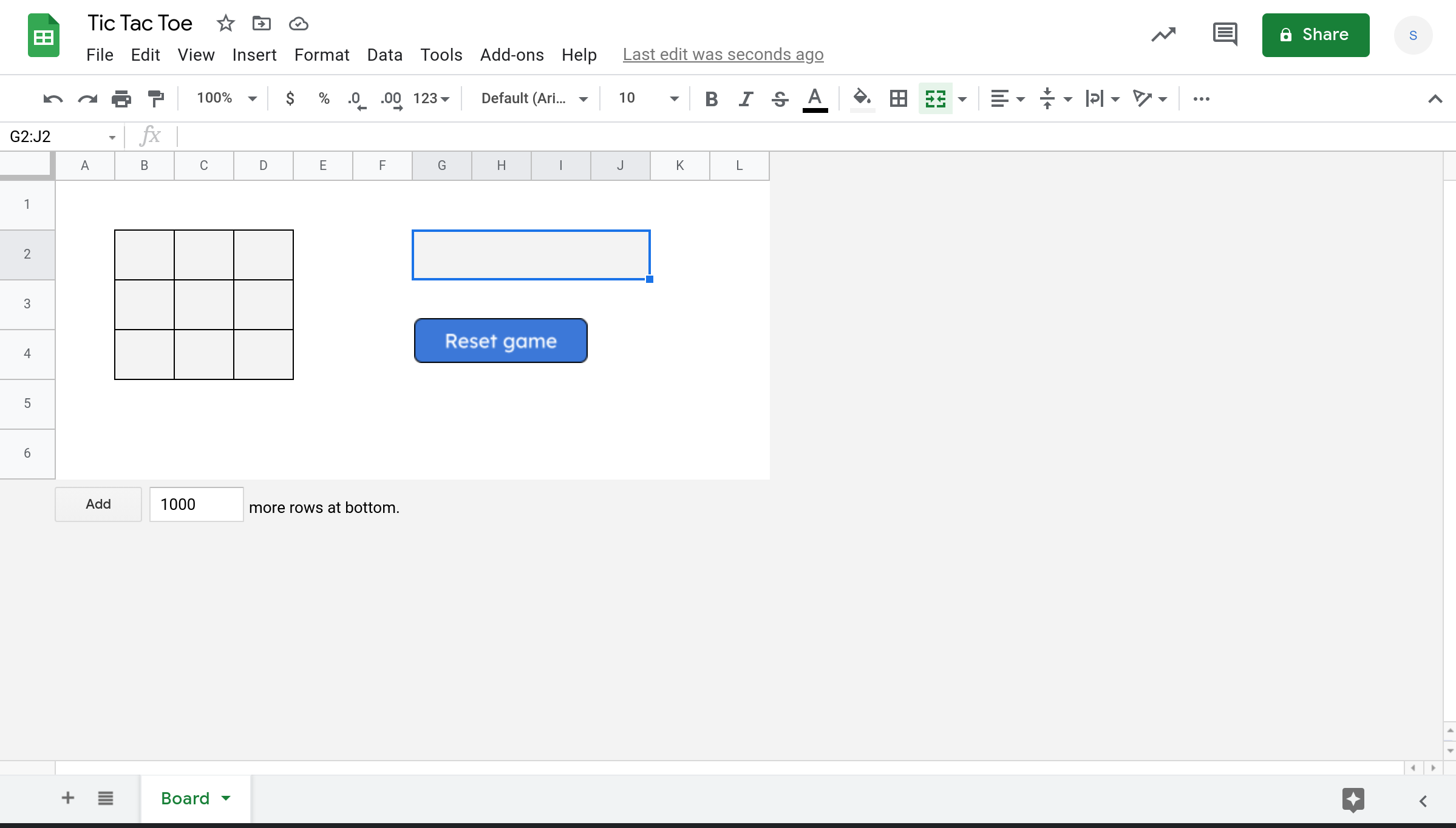
Task: Decrease decimal places
Action: [x=357, y=99]
